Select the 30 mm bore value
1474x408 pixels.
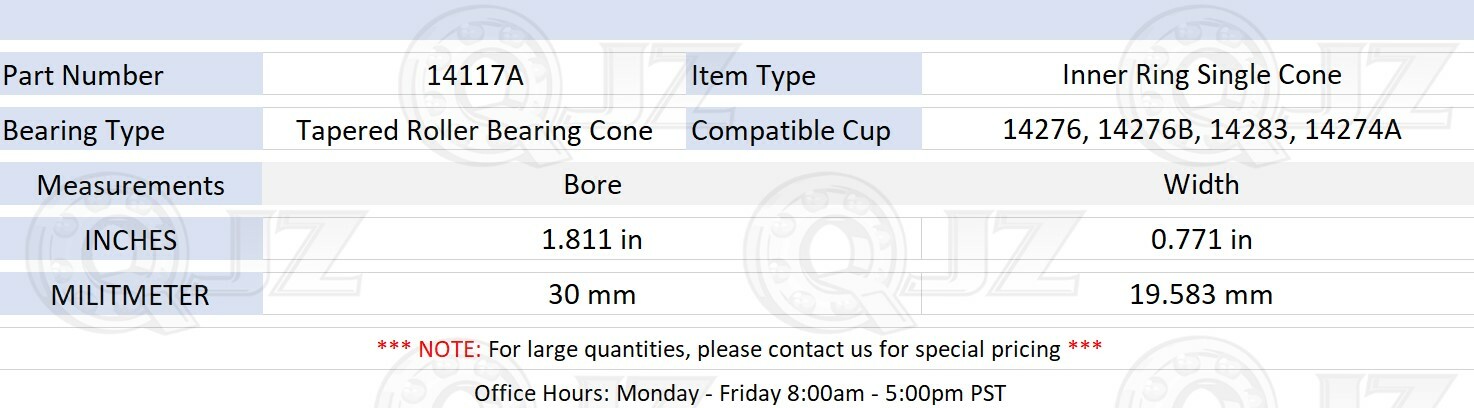(592, 295)
